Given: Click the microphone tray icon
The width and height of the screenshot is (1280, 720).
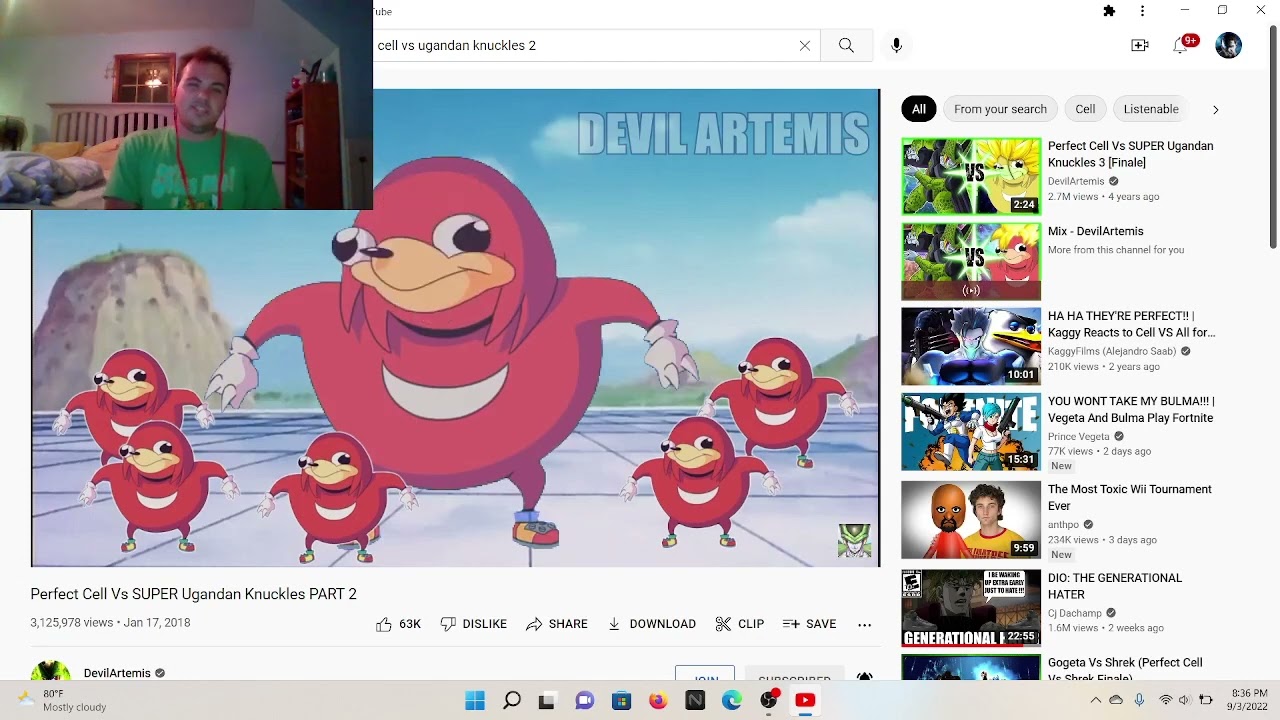Looking at the screenshot, I should (1139, 700).
